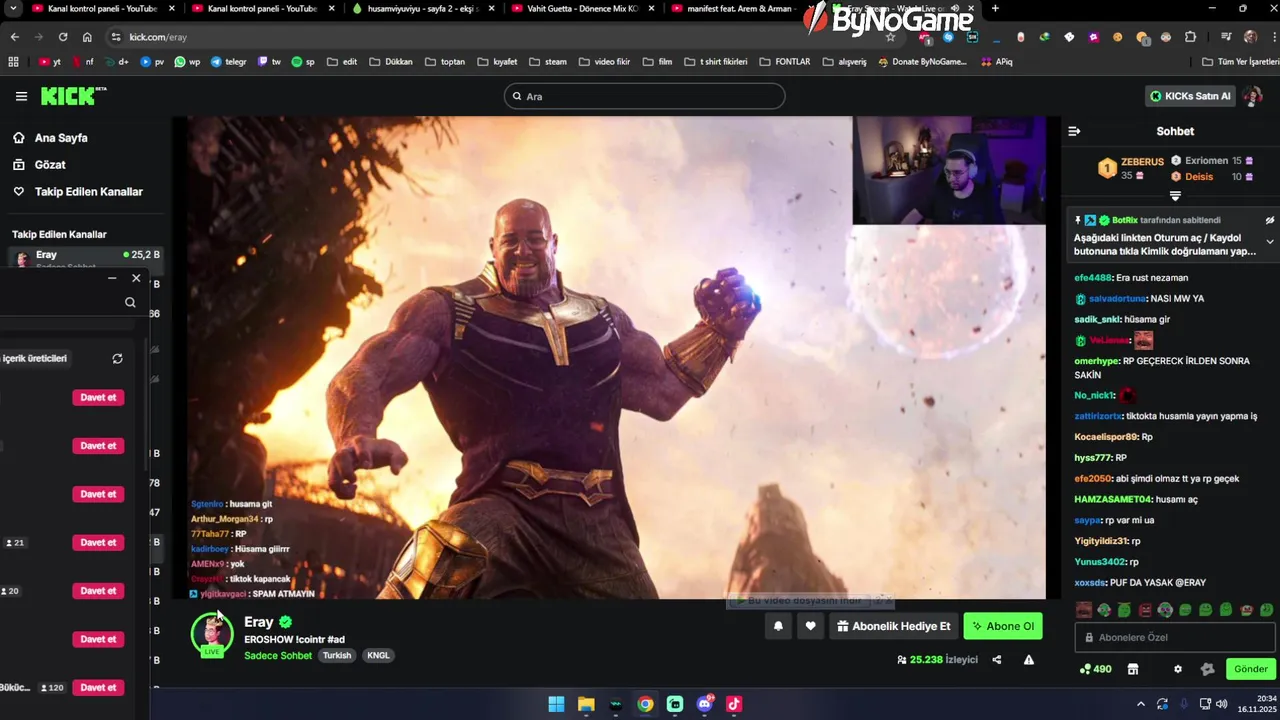Open the Windows Start menu

pyautogui.click(x=556, y=704)
